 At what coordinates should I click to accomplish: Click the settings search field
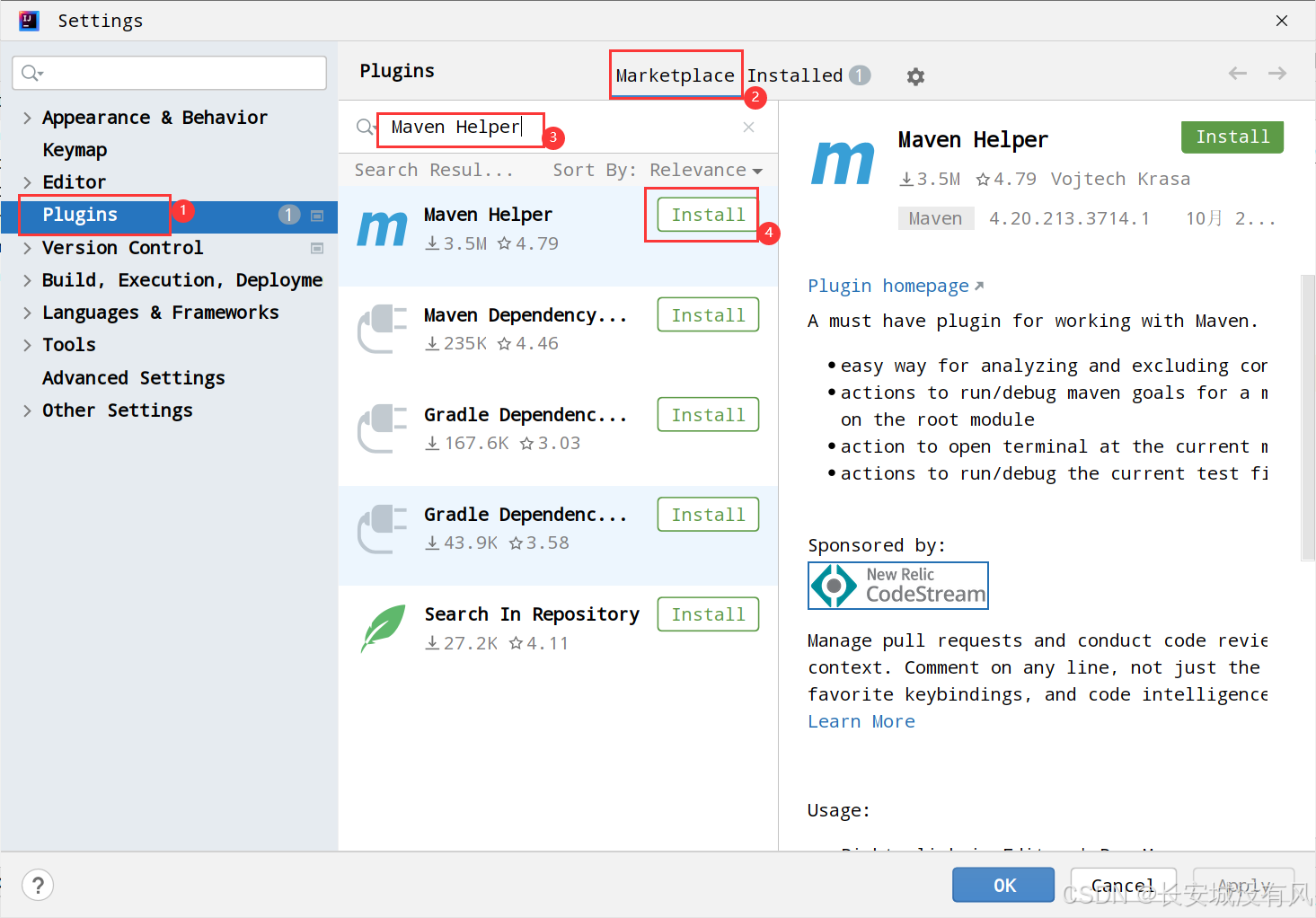tap(170, 73)
